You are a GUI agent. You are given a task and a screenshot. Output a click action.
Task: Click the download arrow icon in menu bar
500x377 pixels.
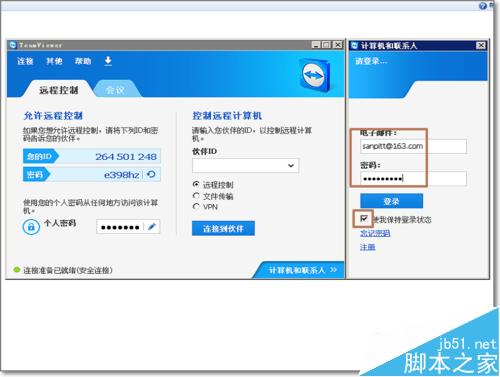pos(108,61)
